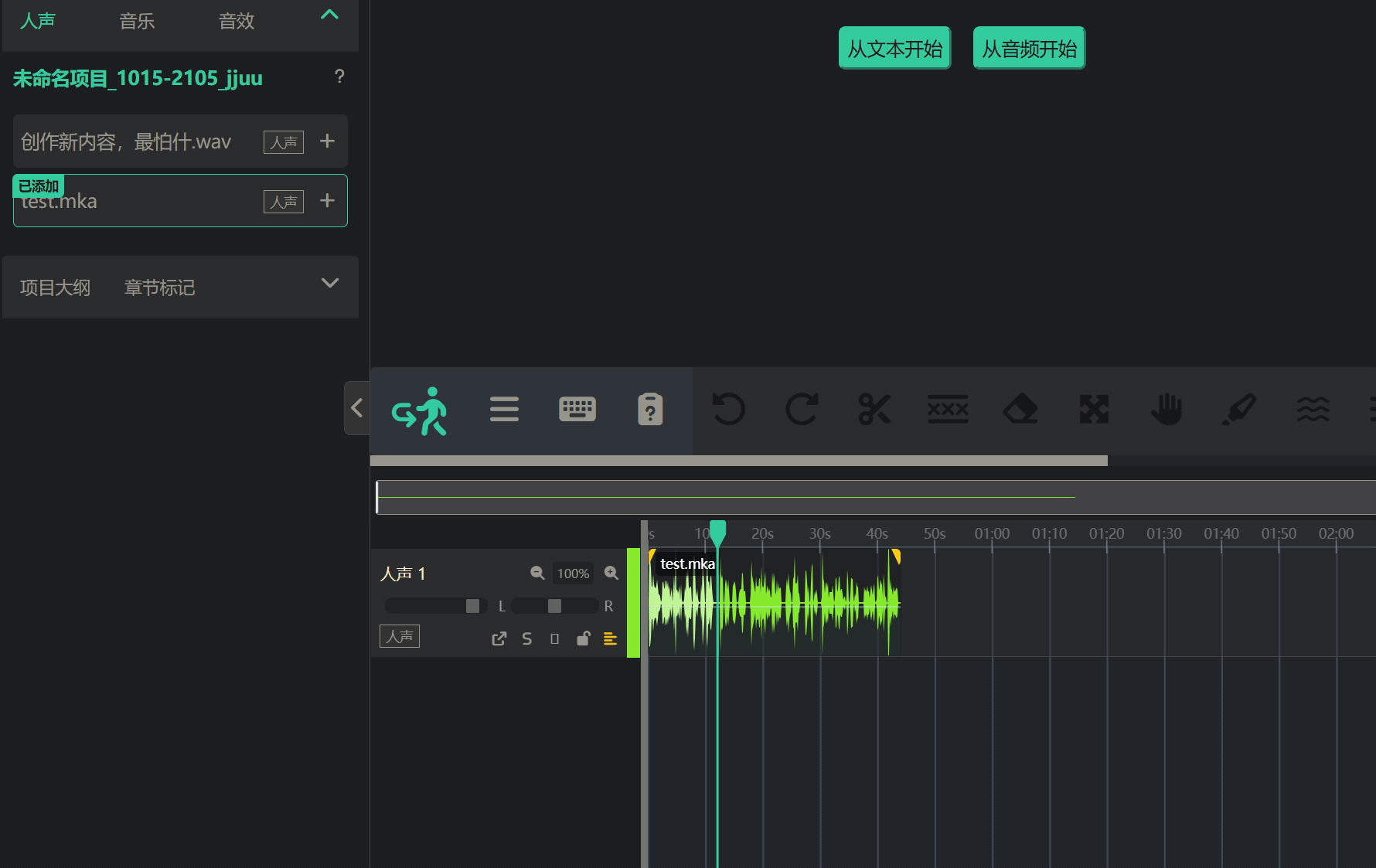Adjust the 人声 1 volume slider
1376x868 pixels.
[472, 606]
